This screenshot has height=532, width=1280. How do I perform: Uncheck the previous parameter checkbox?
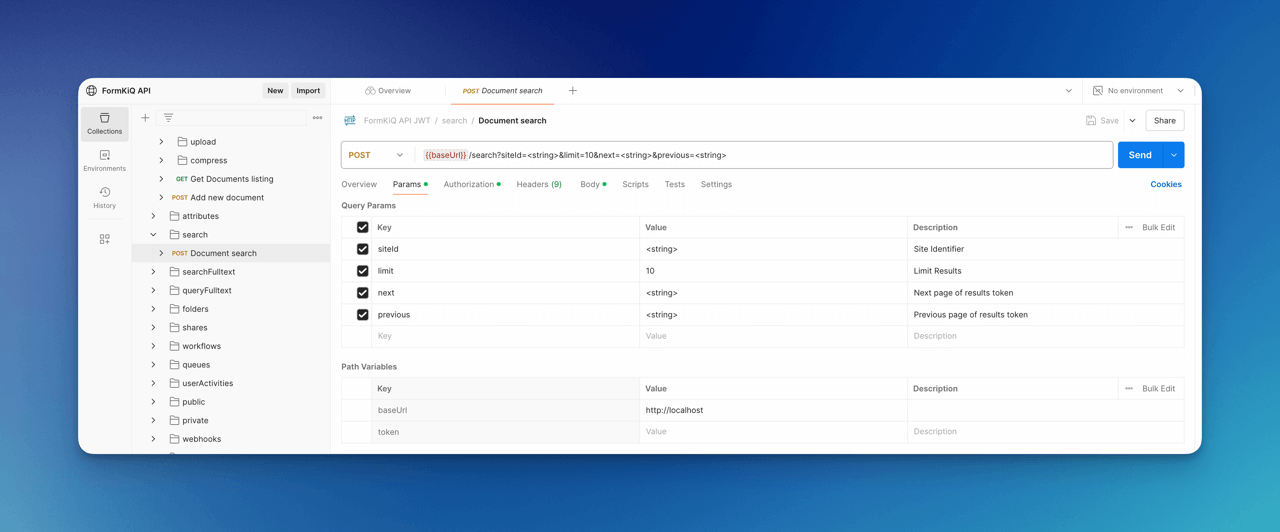(x=363, y=315)
